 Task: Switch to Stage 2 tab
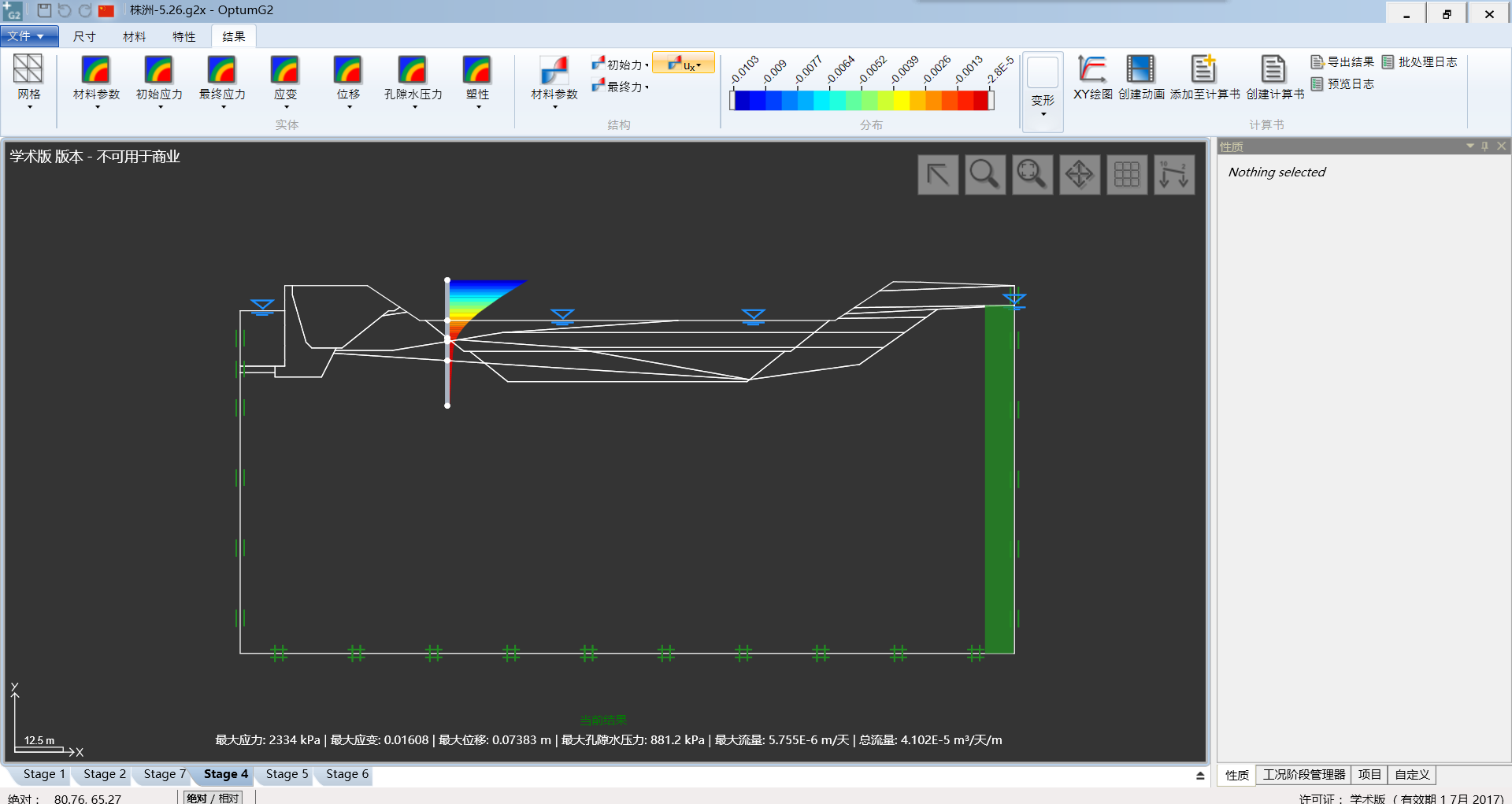tap(105, 774)
